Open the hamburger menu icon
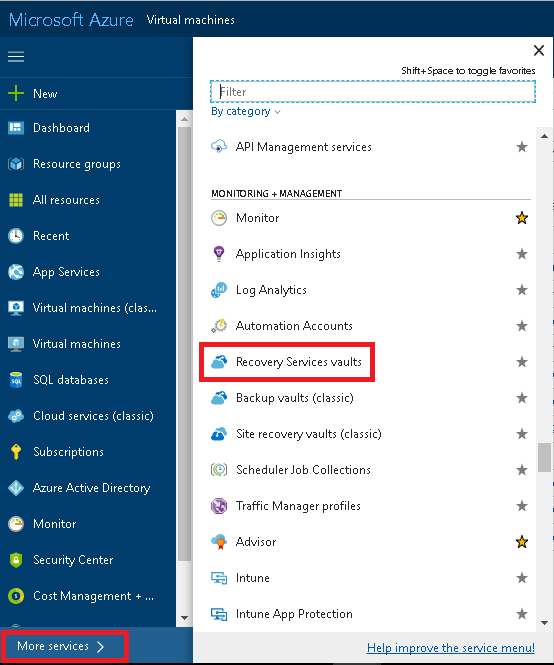 tap(16, 56)
